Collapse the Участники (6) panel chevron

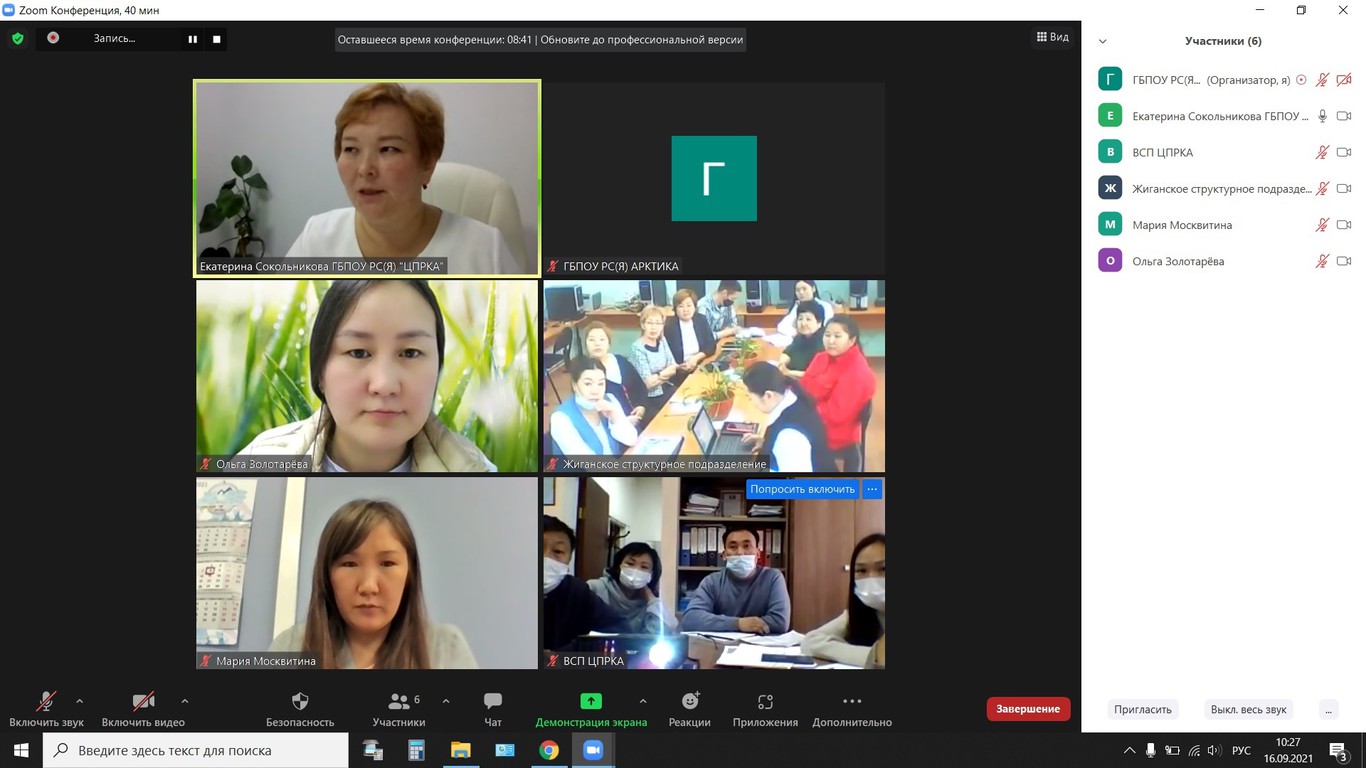(1103, 42)
